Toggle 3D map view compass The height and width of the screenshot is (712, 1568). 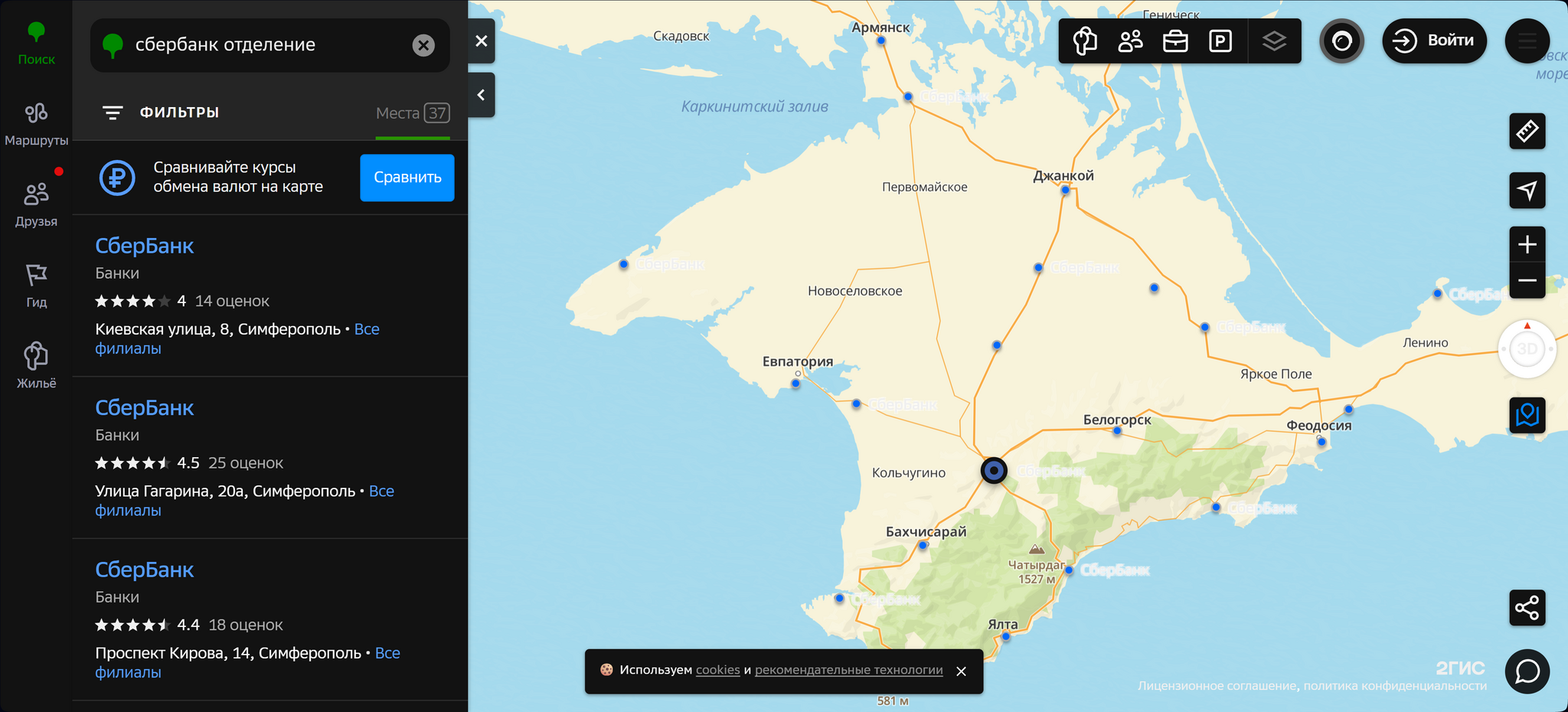[x=1527, y=349]
